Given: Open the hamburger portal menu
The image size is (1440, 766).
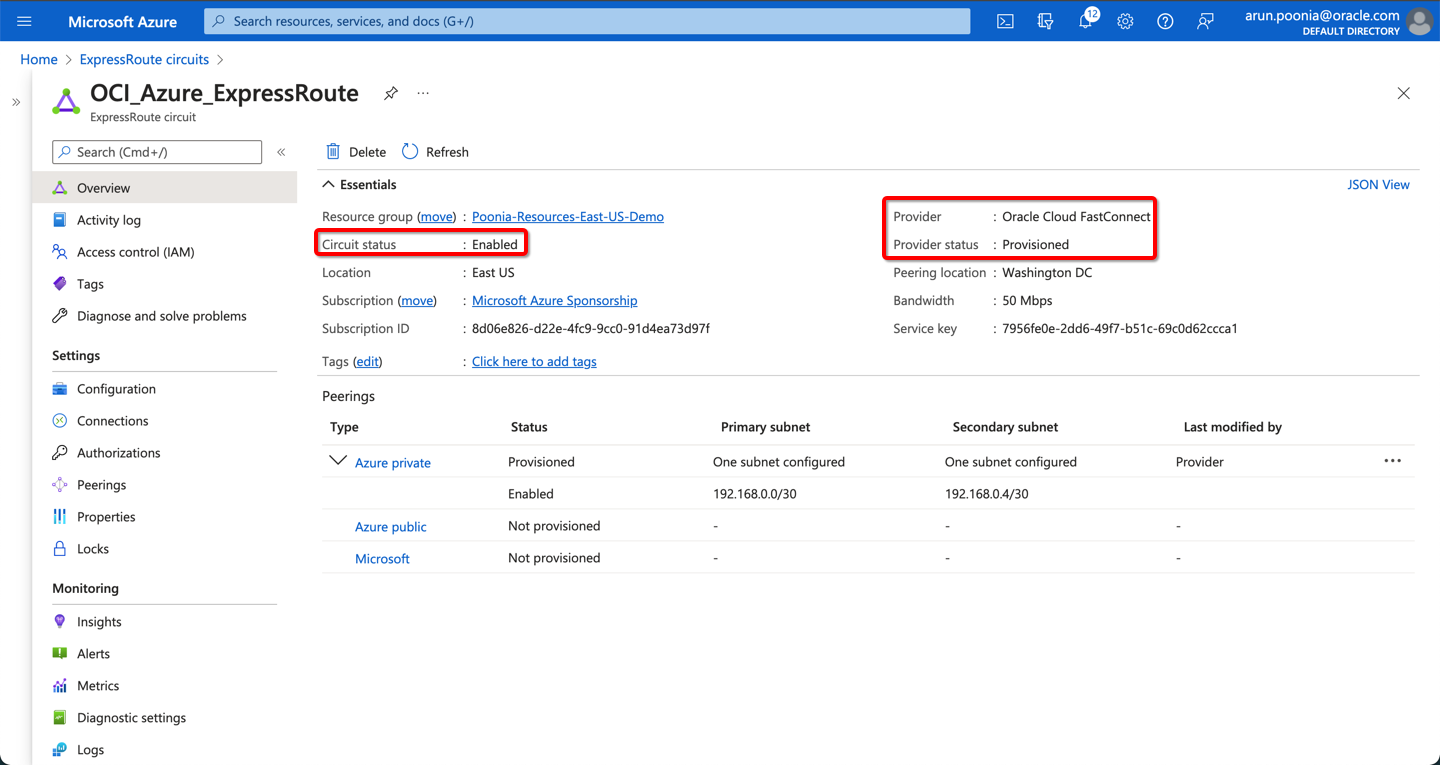Looking at the screenshot, I should pyautogui.click(x=24, y=21).
